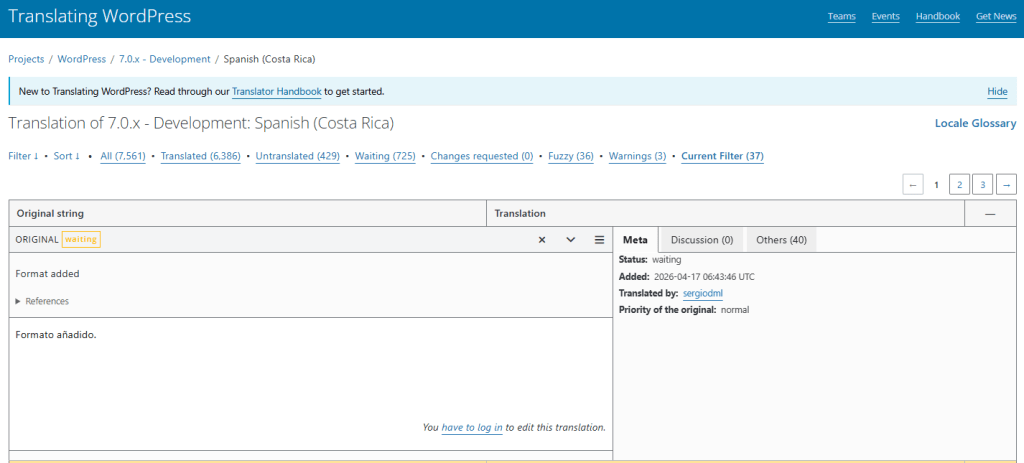1024x463 pixels.
Task: Open the Sort options toggle
Action: coord(67,156)
